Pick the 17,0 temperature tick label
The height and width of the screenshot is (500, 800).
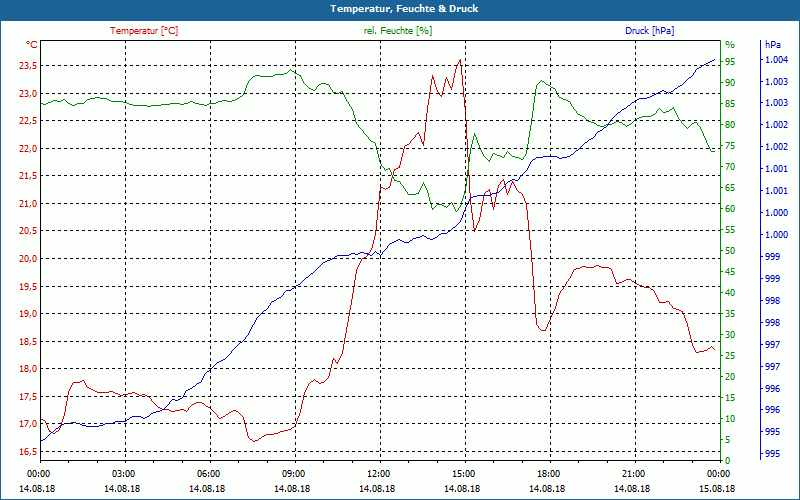coord(28,424)
